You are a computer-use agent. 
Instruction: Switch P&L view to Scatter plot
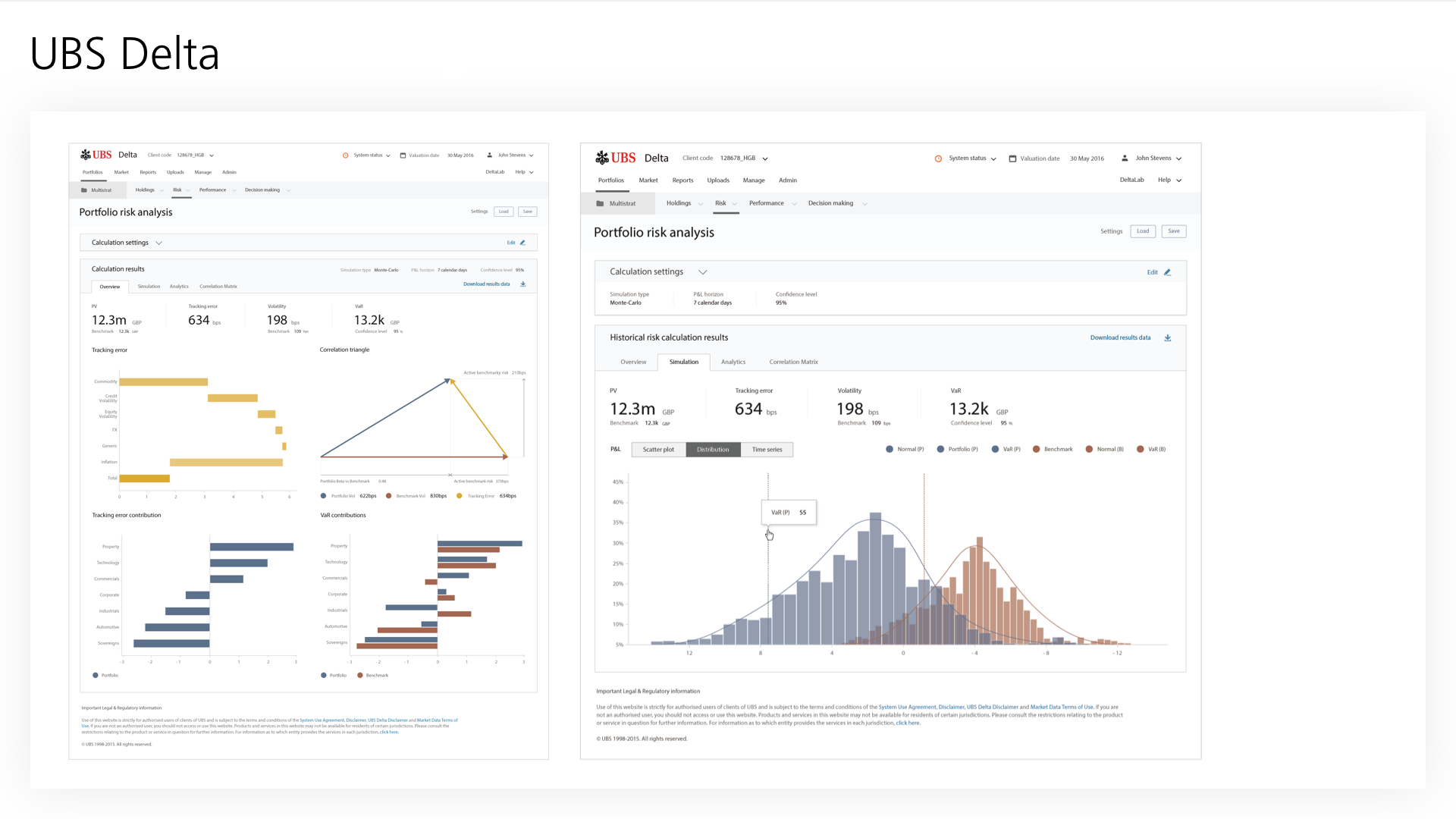(658, 450)
